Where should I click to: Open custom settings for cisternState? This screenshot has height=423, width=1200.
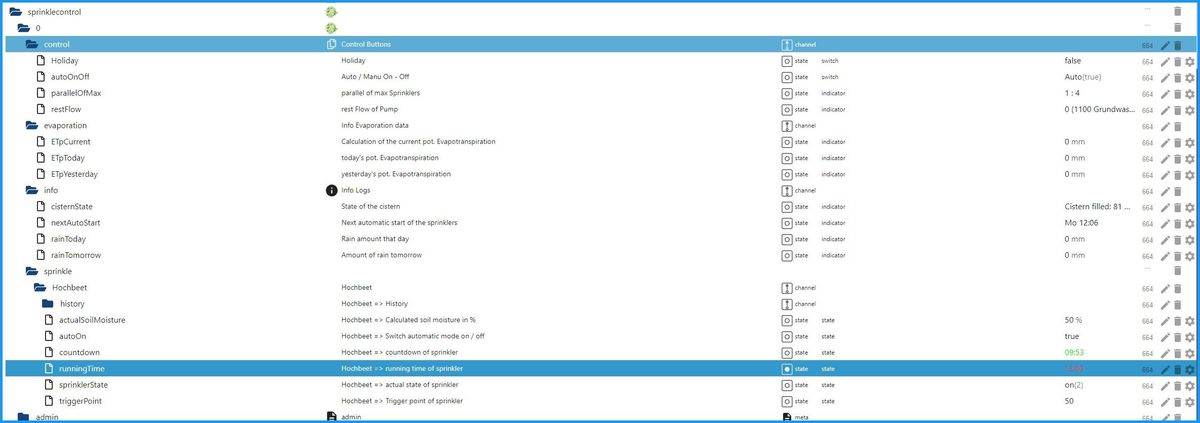point(1189,207)
